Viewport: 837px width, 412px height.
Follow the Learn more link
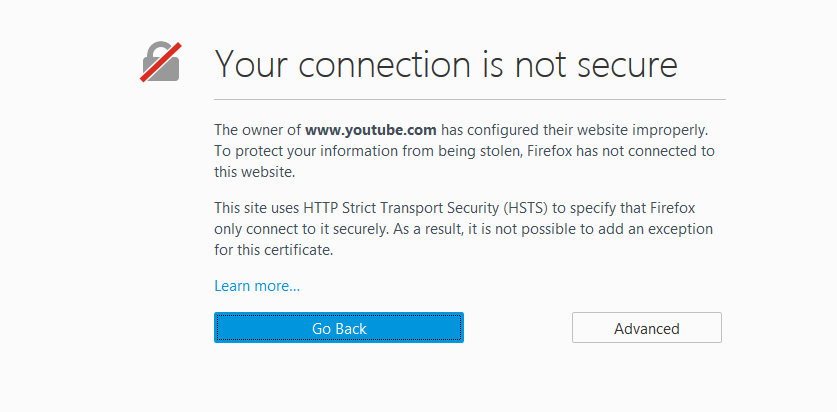tap(257, 286)
